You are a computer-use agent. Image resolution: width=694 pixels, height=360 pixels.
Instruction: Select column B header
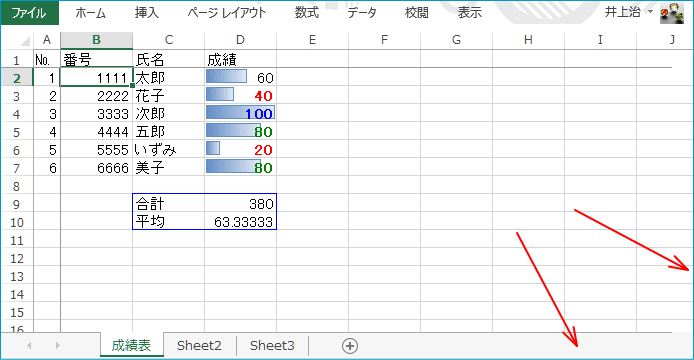[96, 40]
